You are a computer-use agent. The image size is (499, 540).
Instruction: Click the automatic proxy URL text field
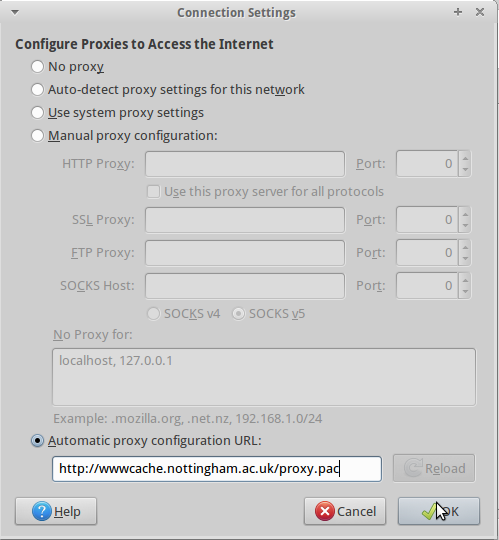(217, 469)
